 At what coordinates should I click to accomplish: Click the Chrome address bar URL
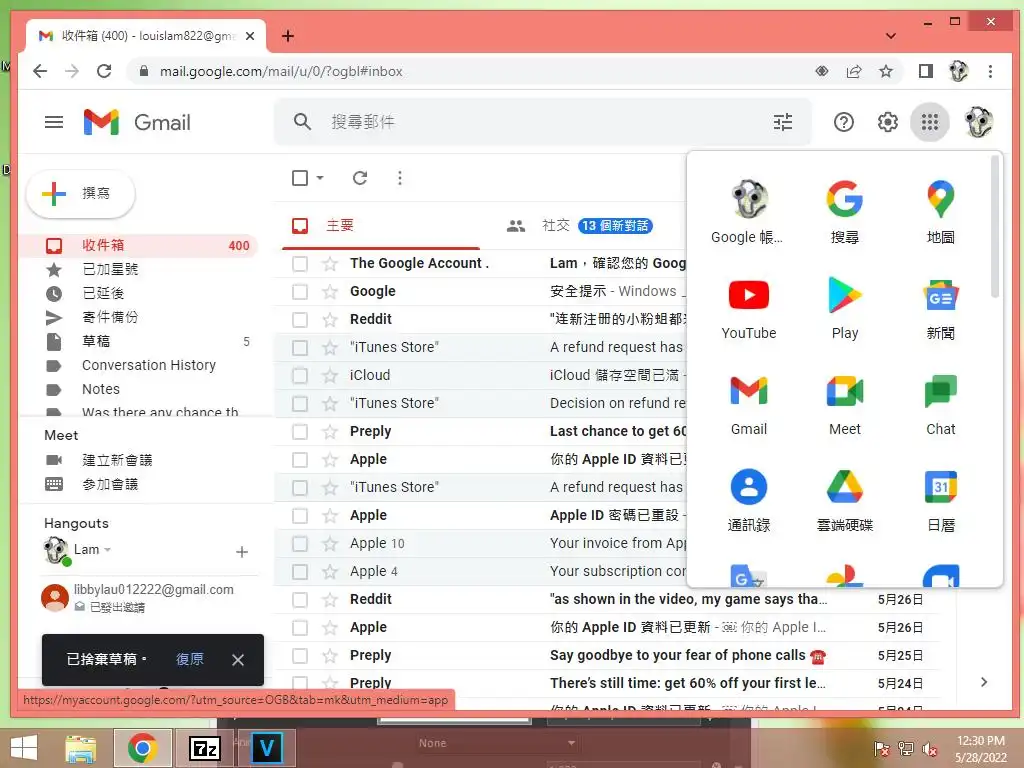tap(281, 71)
